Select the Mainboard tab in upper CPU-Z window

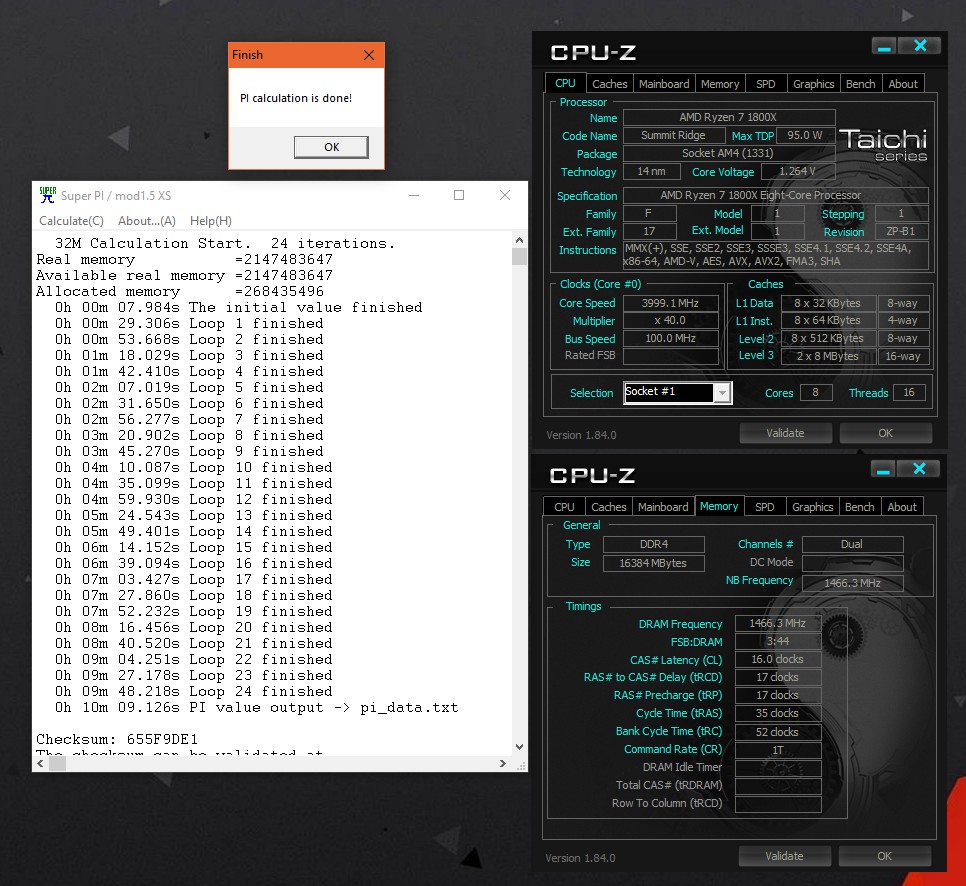664,84
